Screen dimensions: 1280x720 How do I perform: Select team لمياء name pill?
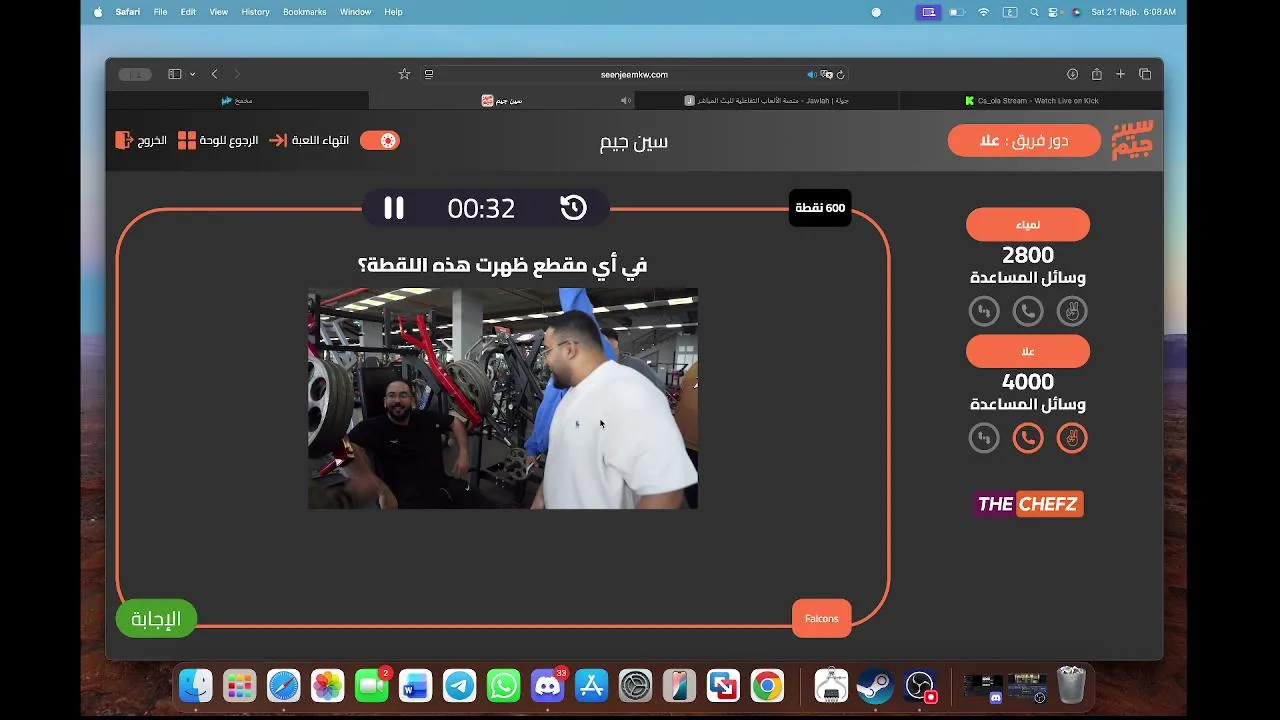click(x=1028, y=225)
